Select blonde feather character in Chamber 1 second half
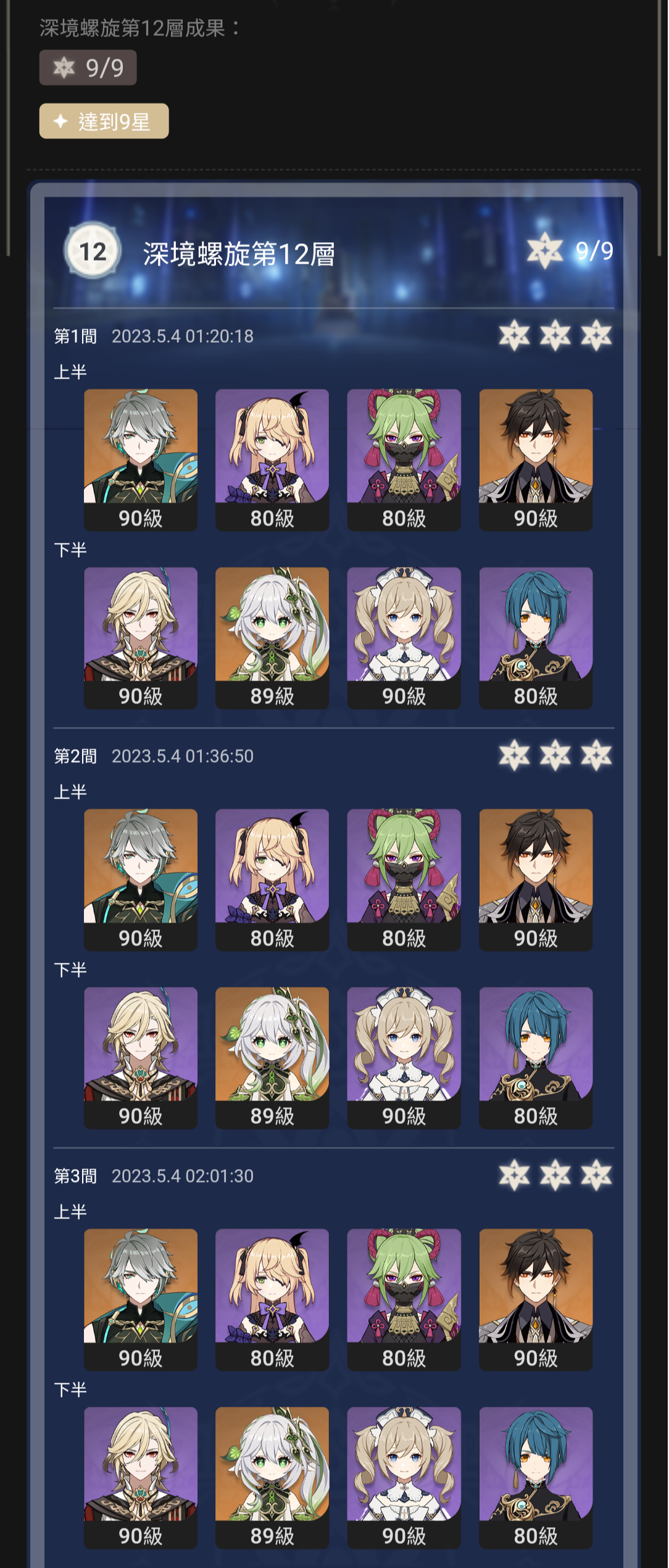669x1568 pixels. (141, 638)
